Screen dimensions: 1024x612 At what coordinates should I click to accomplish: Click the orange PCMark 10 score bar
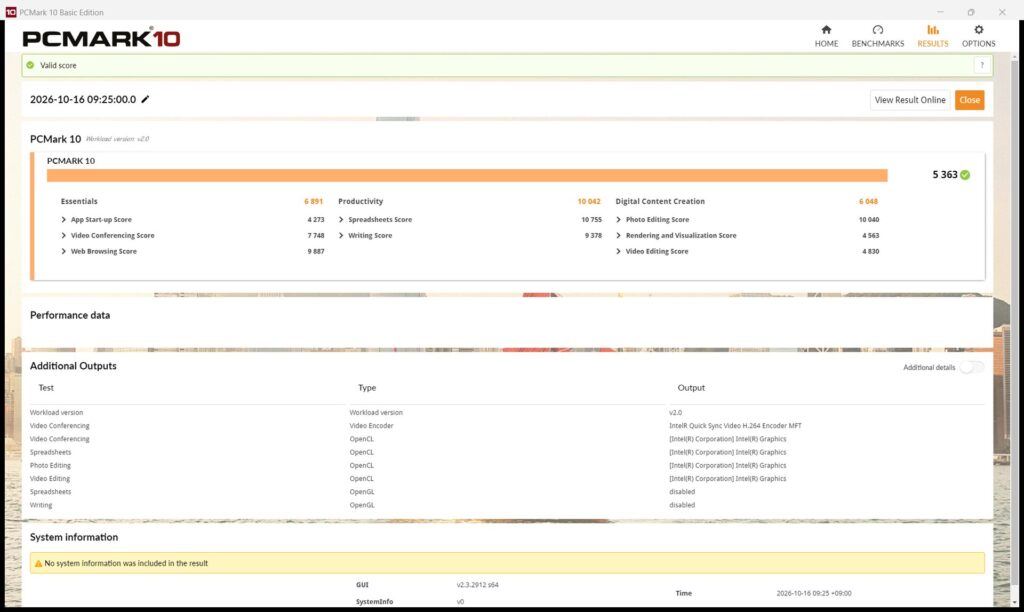coord(467,175)
